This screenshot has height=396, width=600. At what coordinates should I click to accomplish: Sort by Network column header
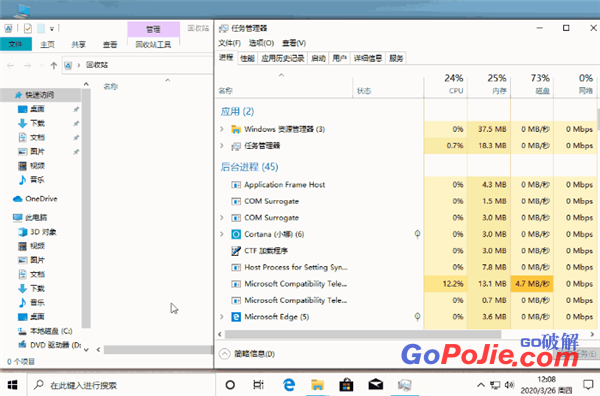click(576, 84)
